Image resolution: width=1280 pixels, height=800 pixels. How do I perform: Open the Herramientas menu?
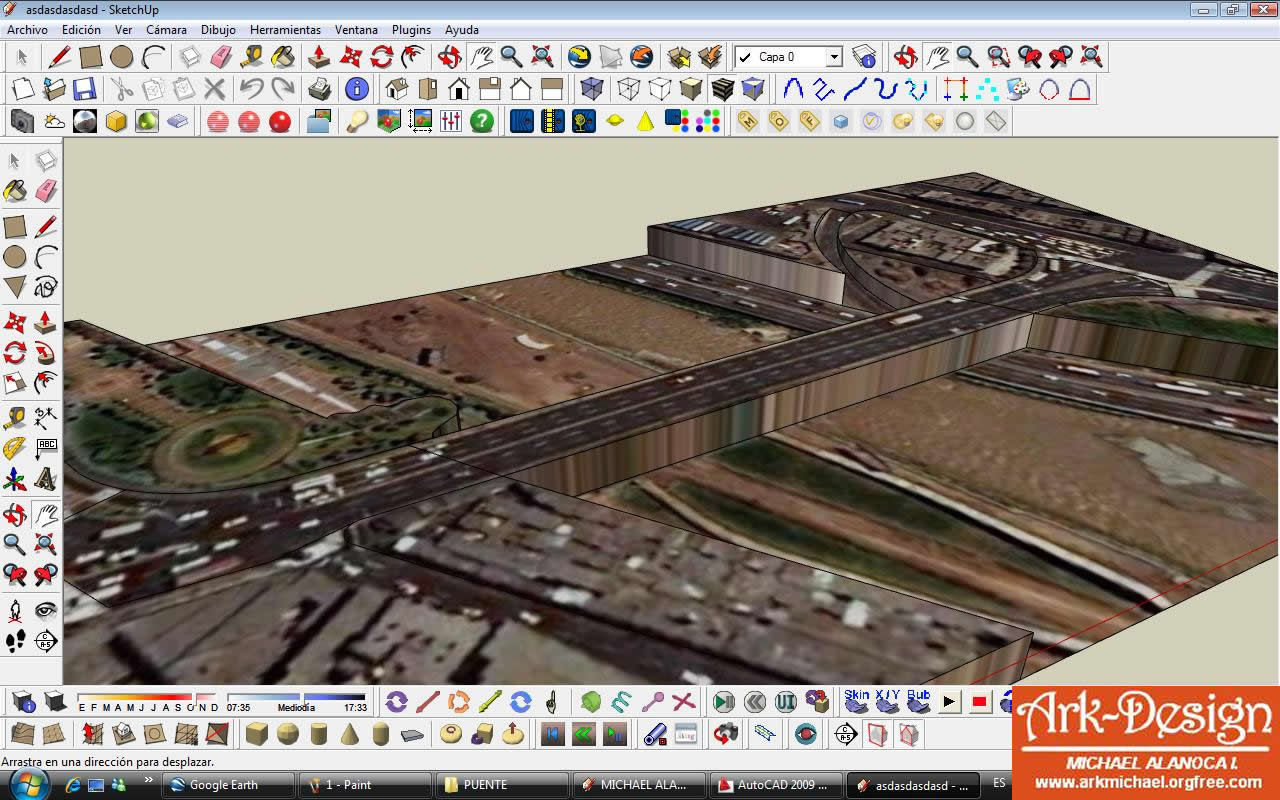point(285,30)
